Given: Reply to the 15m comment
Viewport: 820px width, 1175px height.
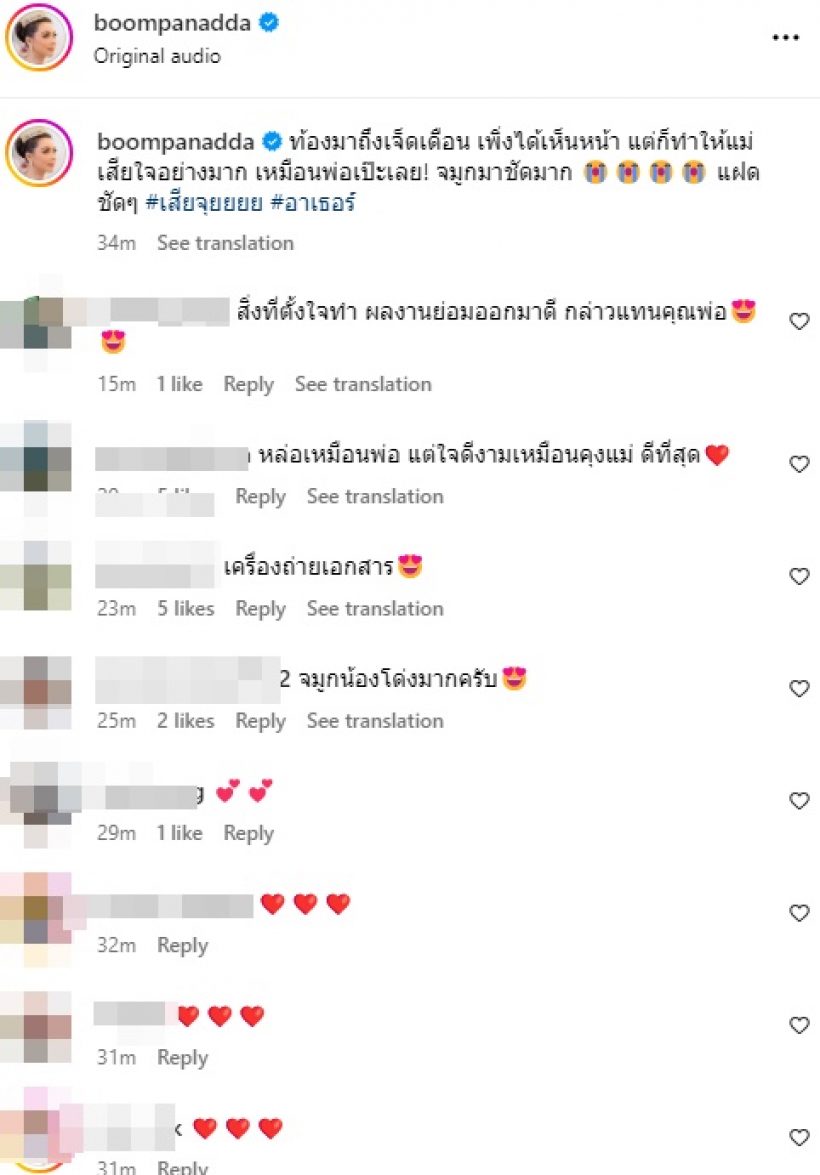Looking at the screenshot, I should pos(248,384).
